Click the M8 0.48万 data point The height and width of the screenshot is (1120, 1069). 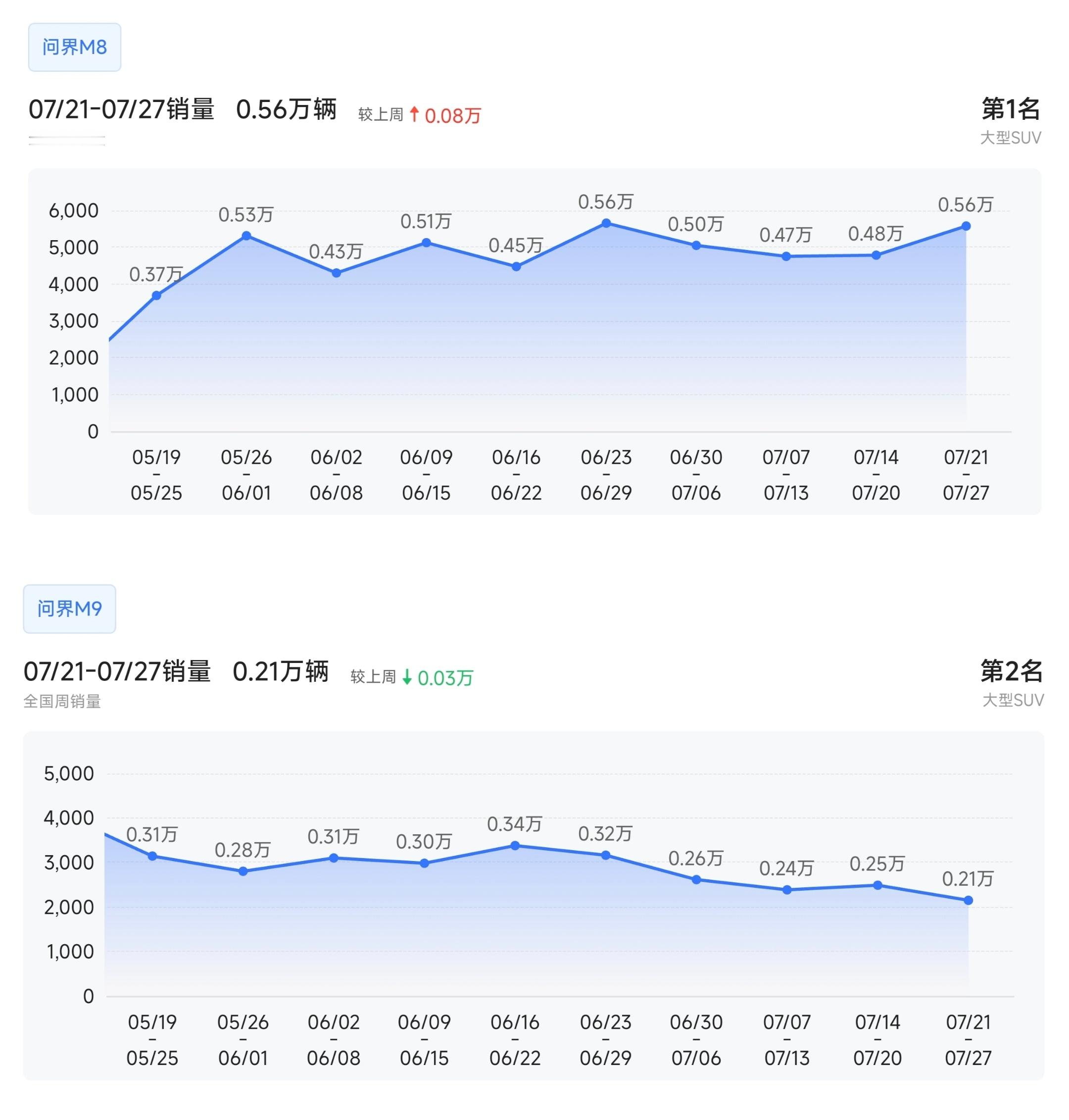[x=876, y=255]
